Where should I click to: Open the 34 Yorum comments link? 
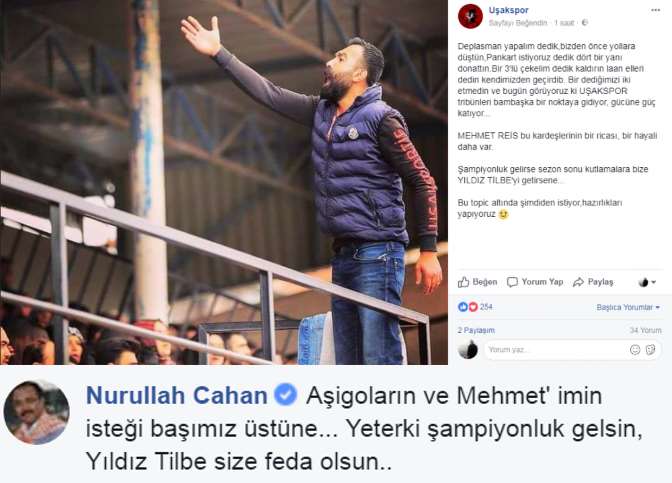point(645,330)
